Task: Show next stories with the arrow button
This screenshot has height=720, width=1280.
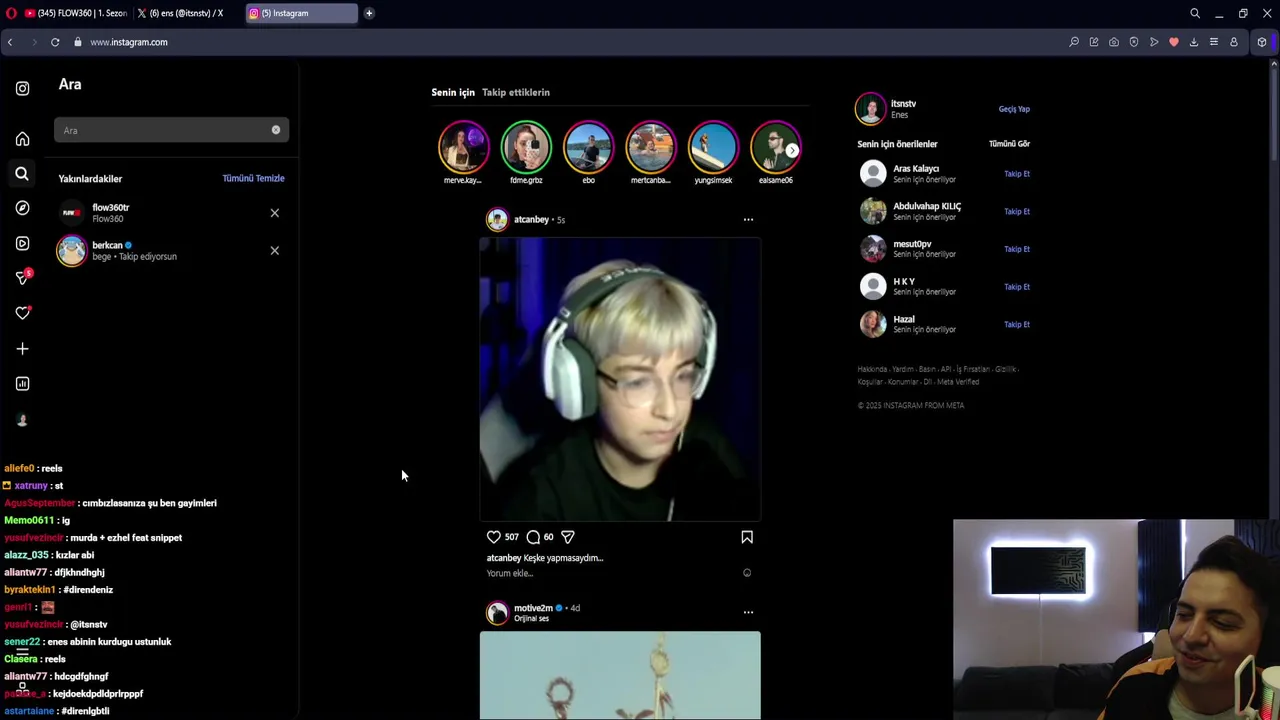Action: click(x=791, y=151)
